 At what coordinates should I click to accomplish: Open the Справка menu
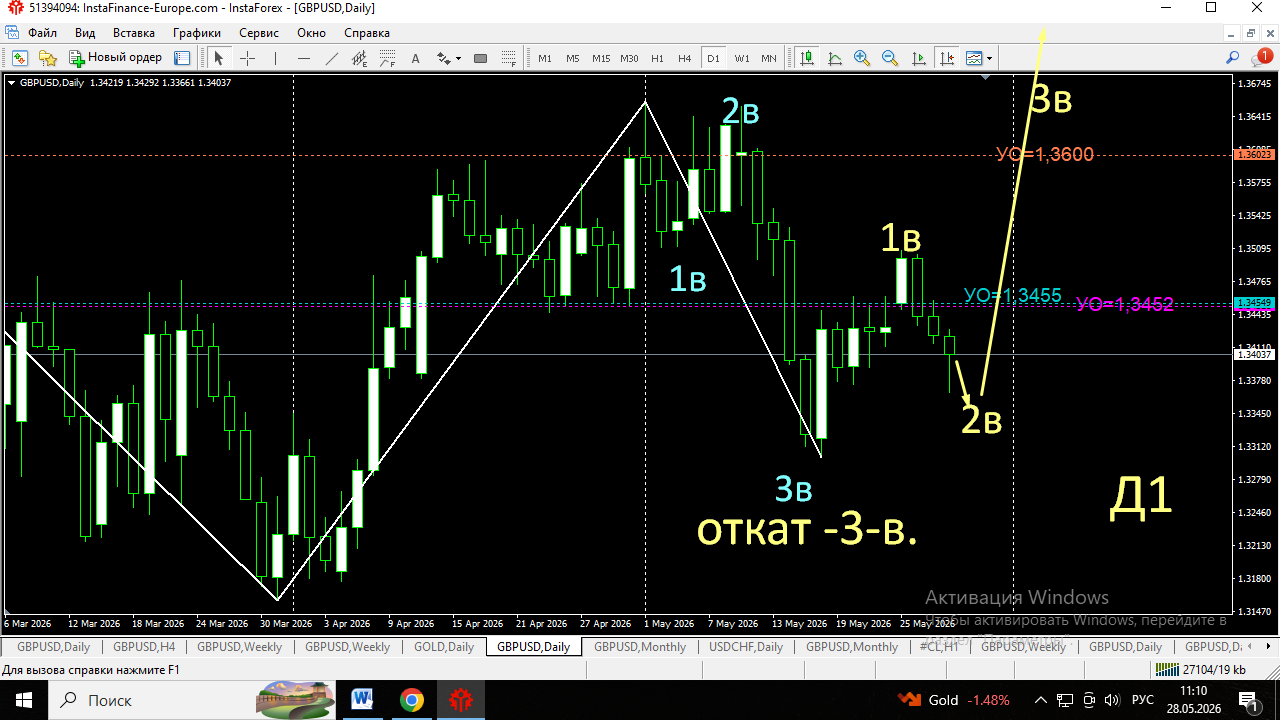(x=367, y=33)
